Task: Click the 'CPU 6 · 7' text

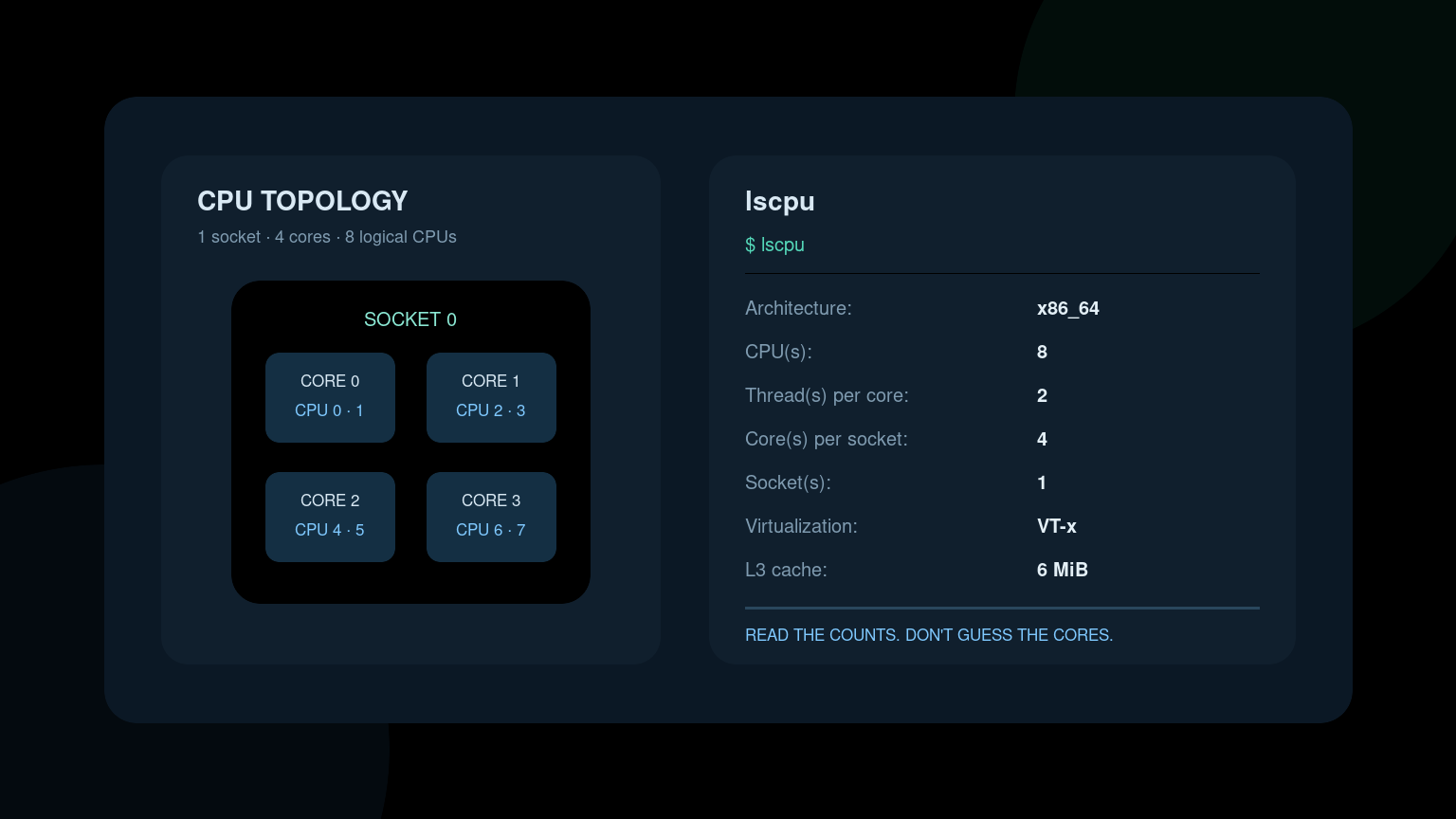Action: 491,530
